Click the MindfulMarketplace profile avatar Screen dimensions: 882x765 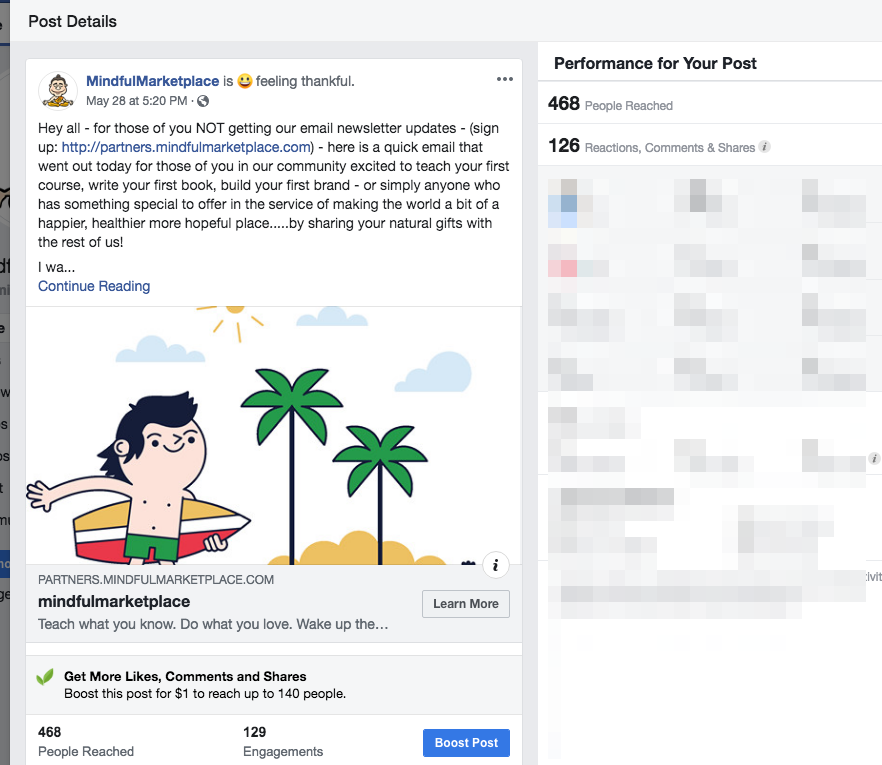click(58, 90)
